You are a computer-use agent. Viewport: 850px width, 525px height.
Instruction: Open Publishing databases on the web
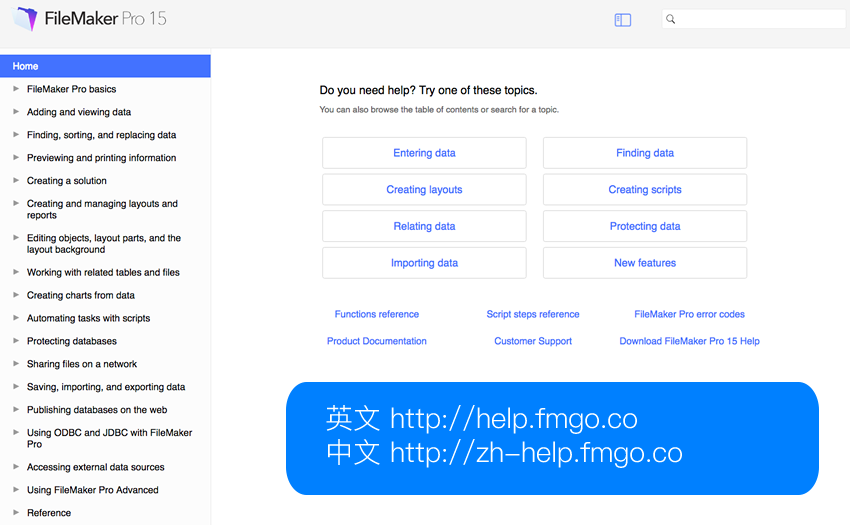click(97, 410)
